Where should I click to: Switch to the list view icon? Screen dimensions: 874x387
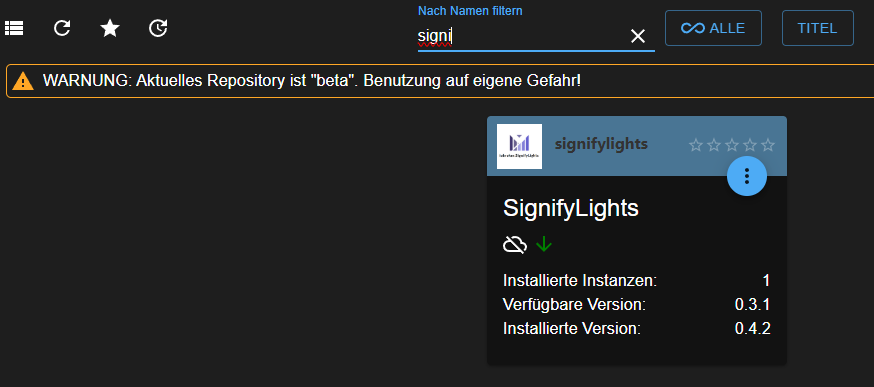click(14, 28)
